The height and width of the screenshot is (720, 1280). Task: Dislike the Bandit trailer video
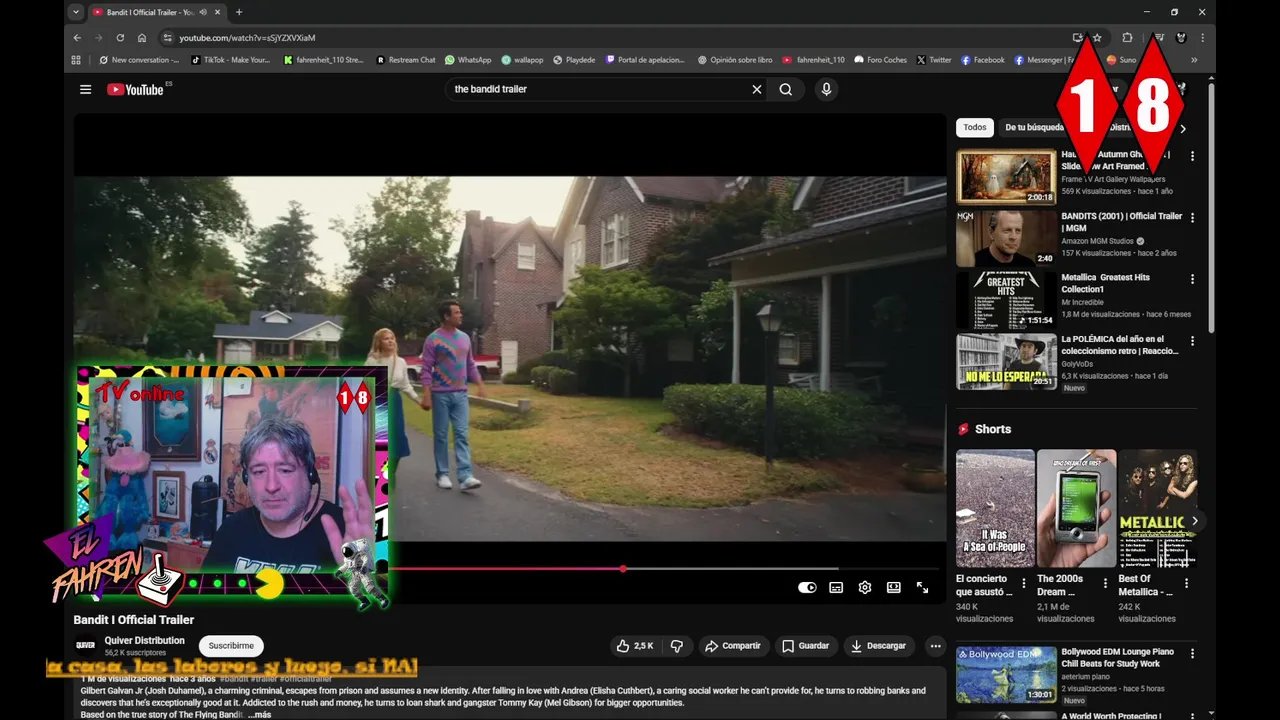pos(676,646)
